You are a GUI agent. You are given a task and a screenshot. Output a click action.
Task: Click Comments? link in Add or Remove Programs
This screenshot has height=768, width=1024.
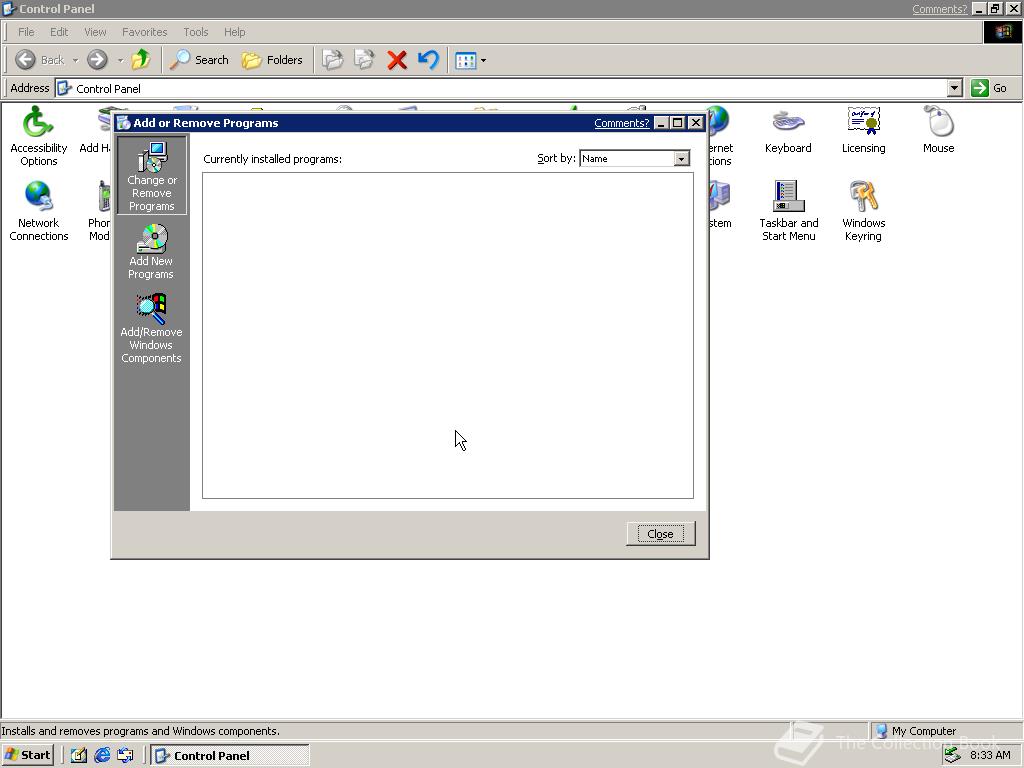click(x=621, y=123)
